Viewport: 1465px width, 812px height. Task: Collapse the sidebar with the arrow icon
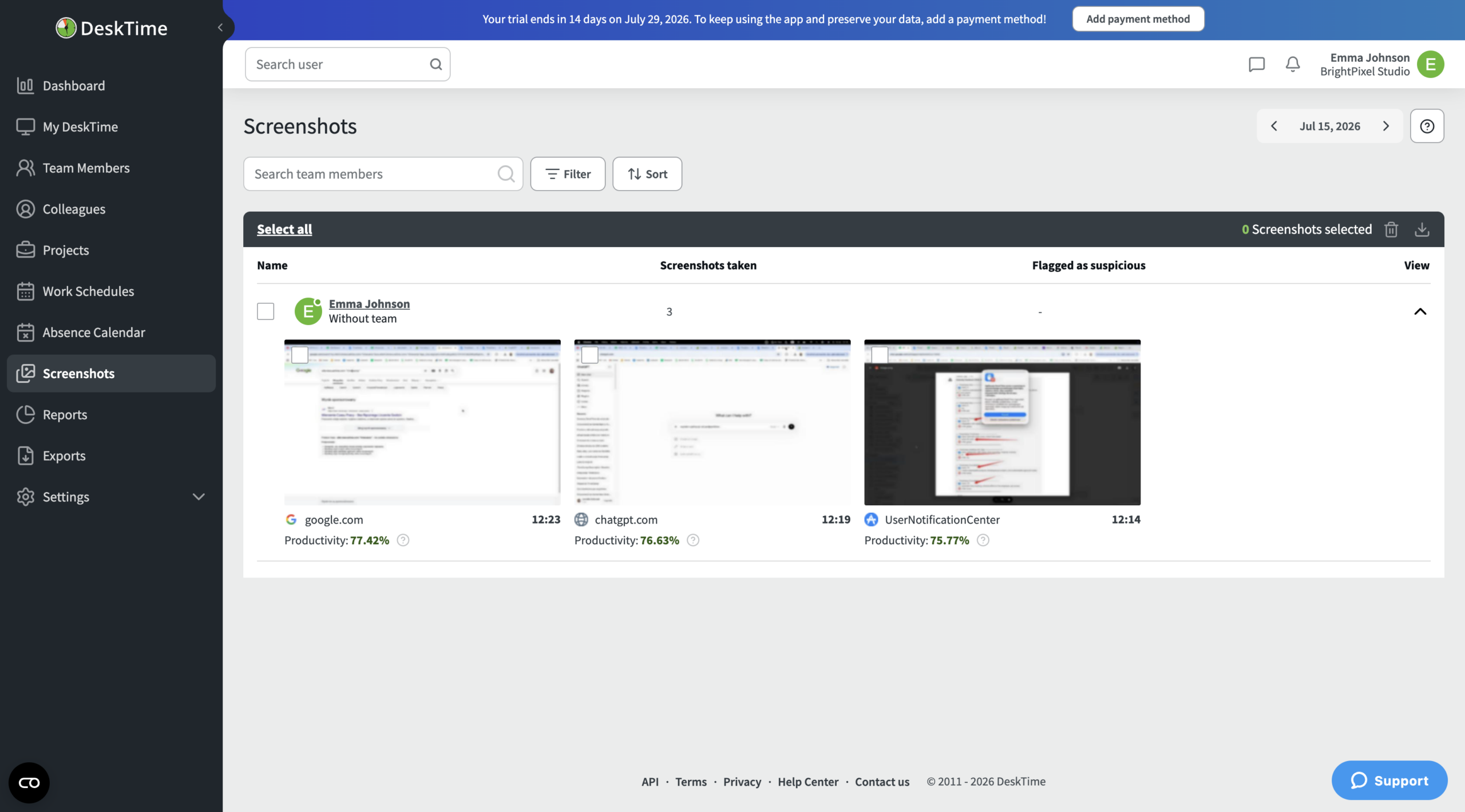tap(220, 27)
